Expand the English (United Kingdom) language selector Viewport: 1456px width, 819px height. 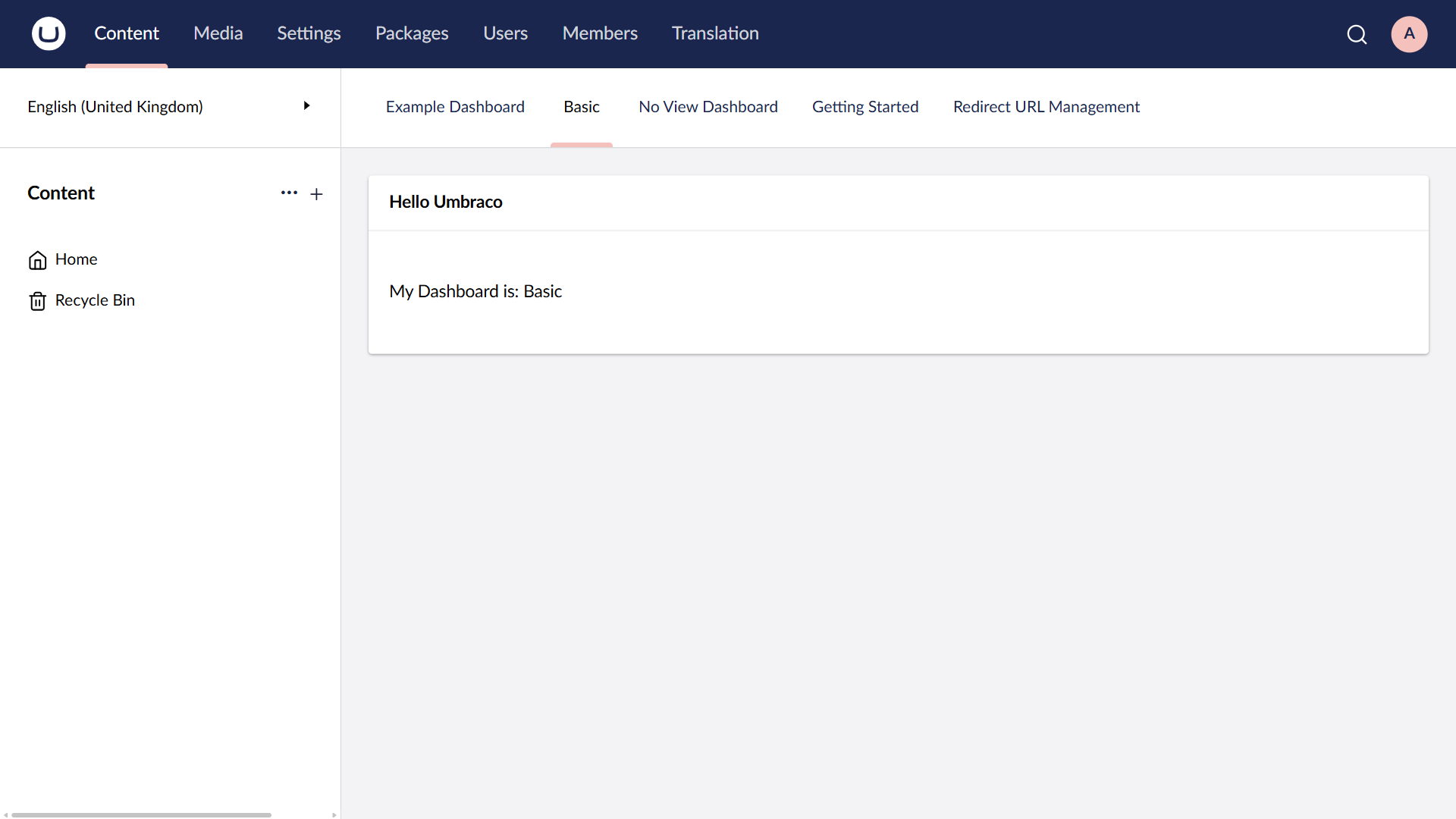115,107
